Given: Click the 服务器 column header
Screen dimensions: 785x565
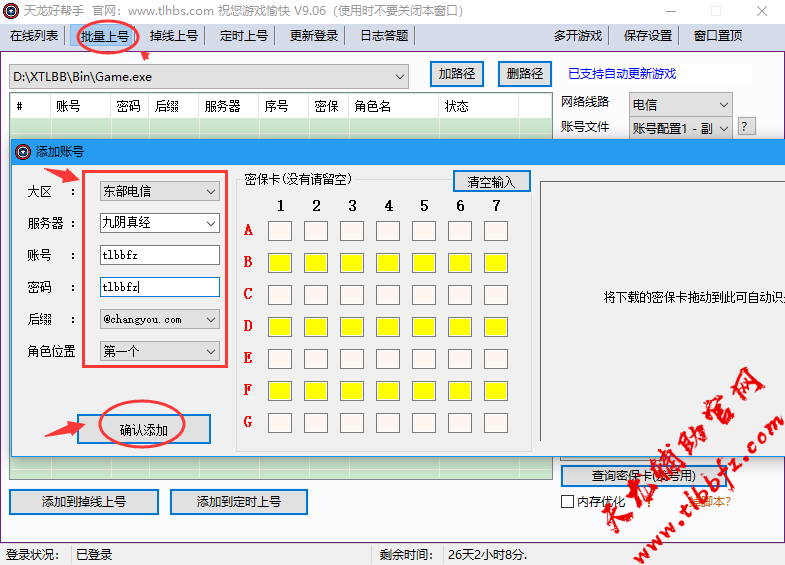Looking at the screenshot, I should (229, 106).
